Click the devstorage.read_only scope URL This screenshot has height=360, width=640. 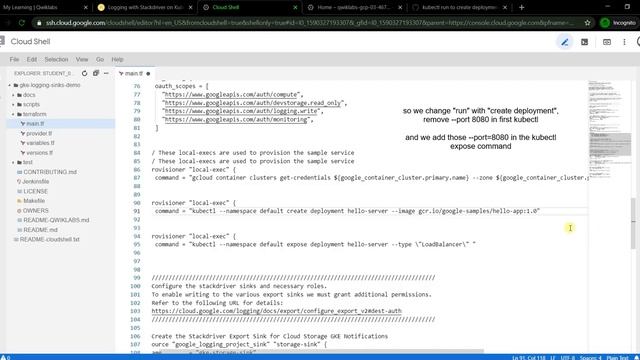pyautogui.click(x=253, y=103)
